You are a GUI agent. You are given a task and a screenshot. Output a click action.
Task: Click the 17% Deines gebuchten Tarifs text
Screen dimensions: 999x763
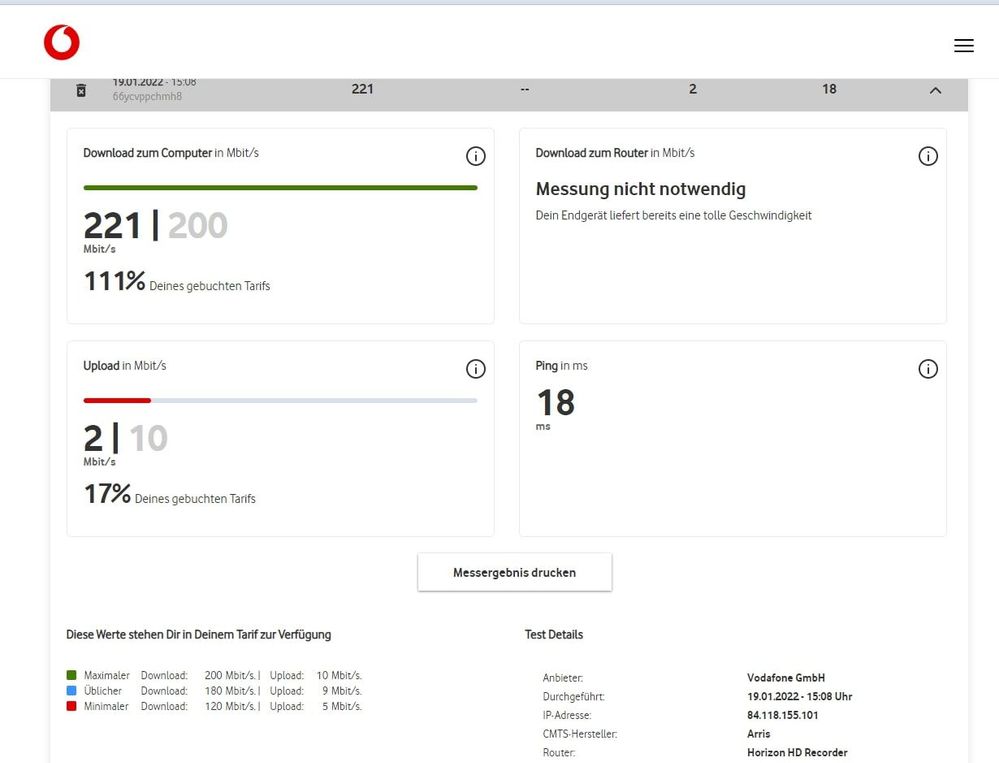(169, 494)
